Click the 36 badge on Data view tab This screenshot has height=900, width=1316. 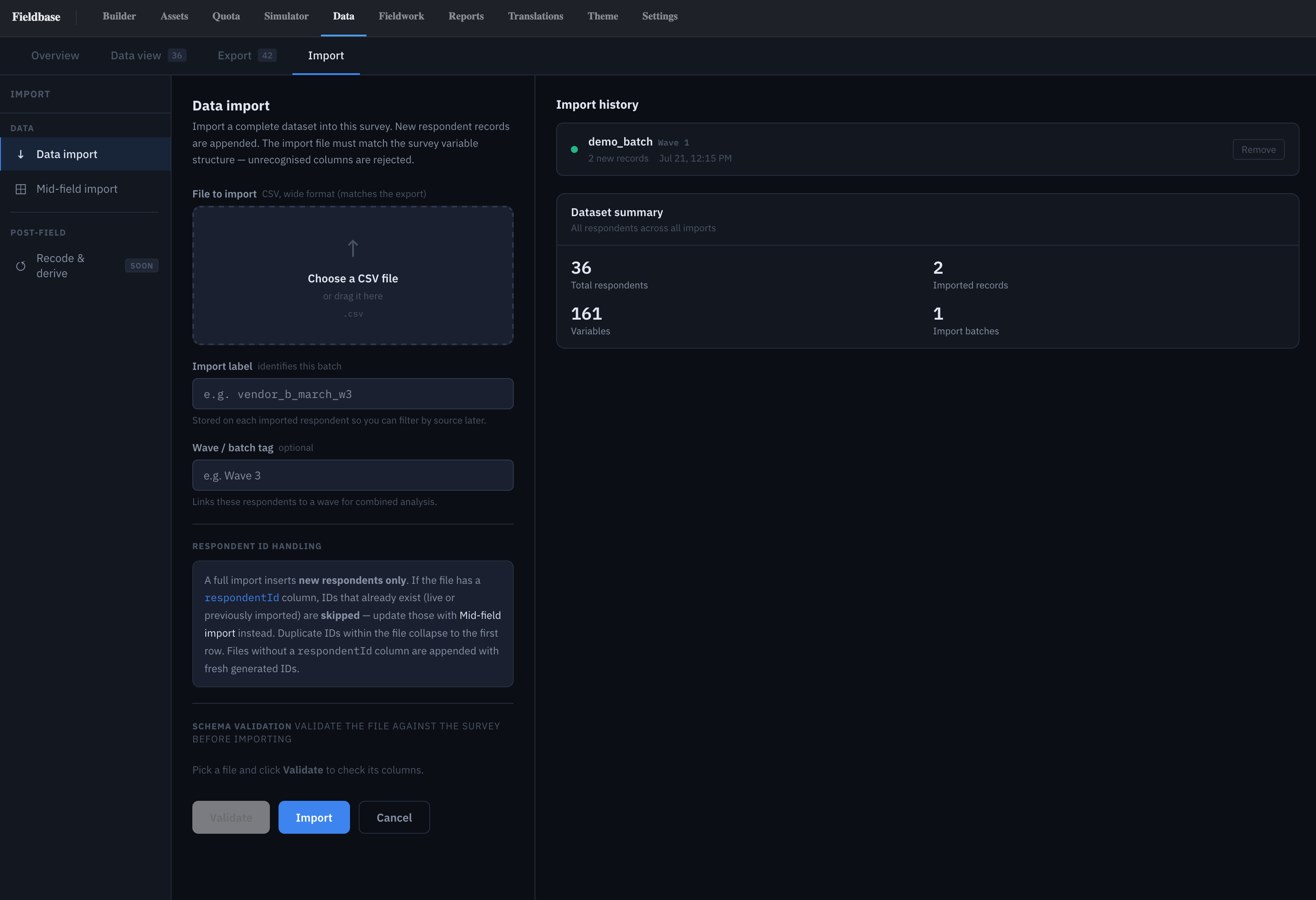click(177, 55)
